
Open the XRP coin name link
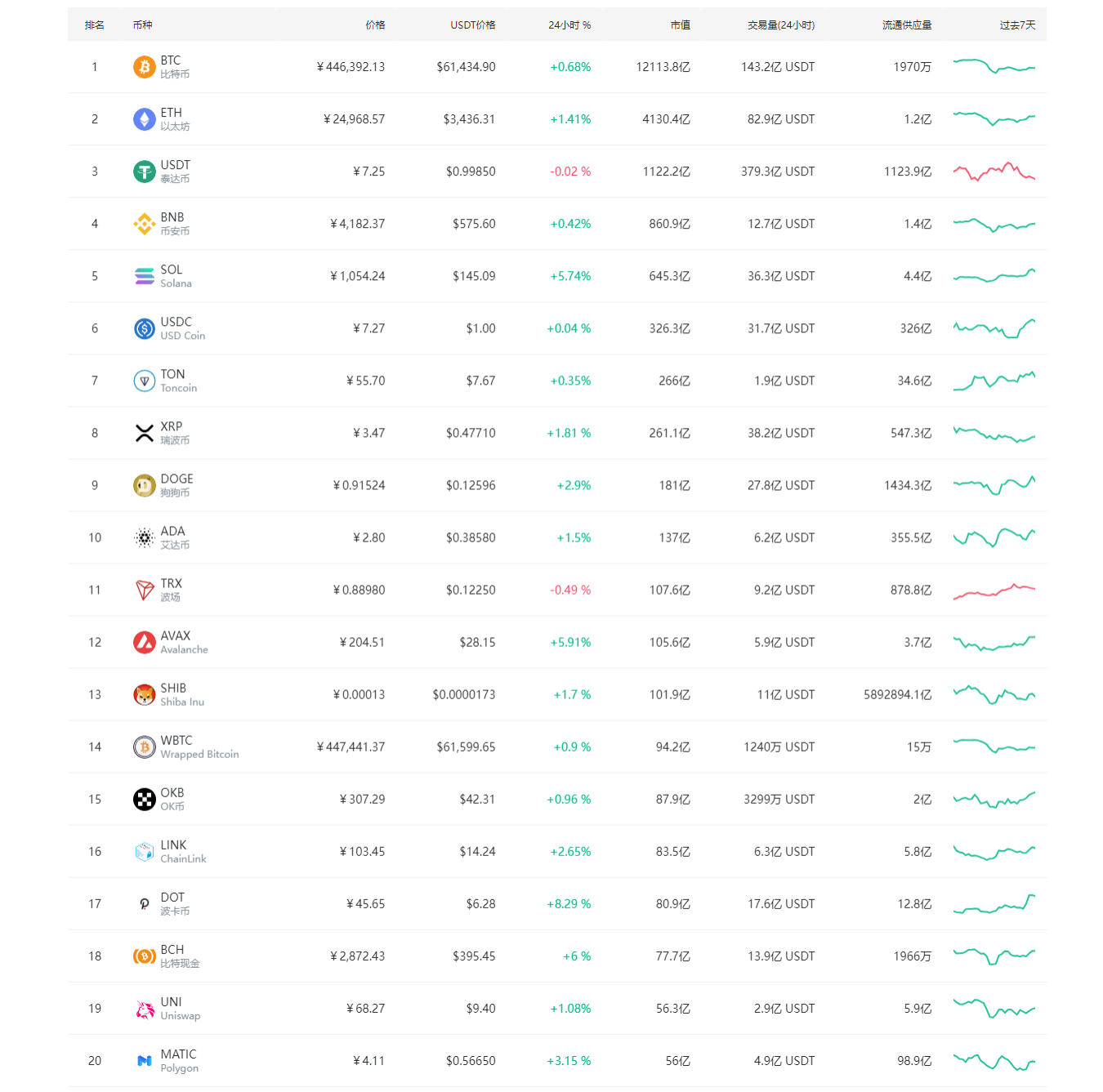click(172, 426)
